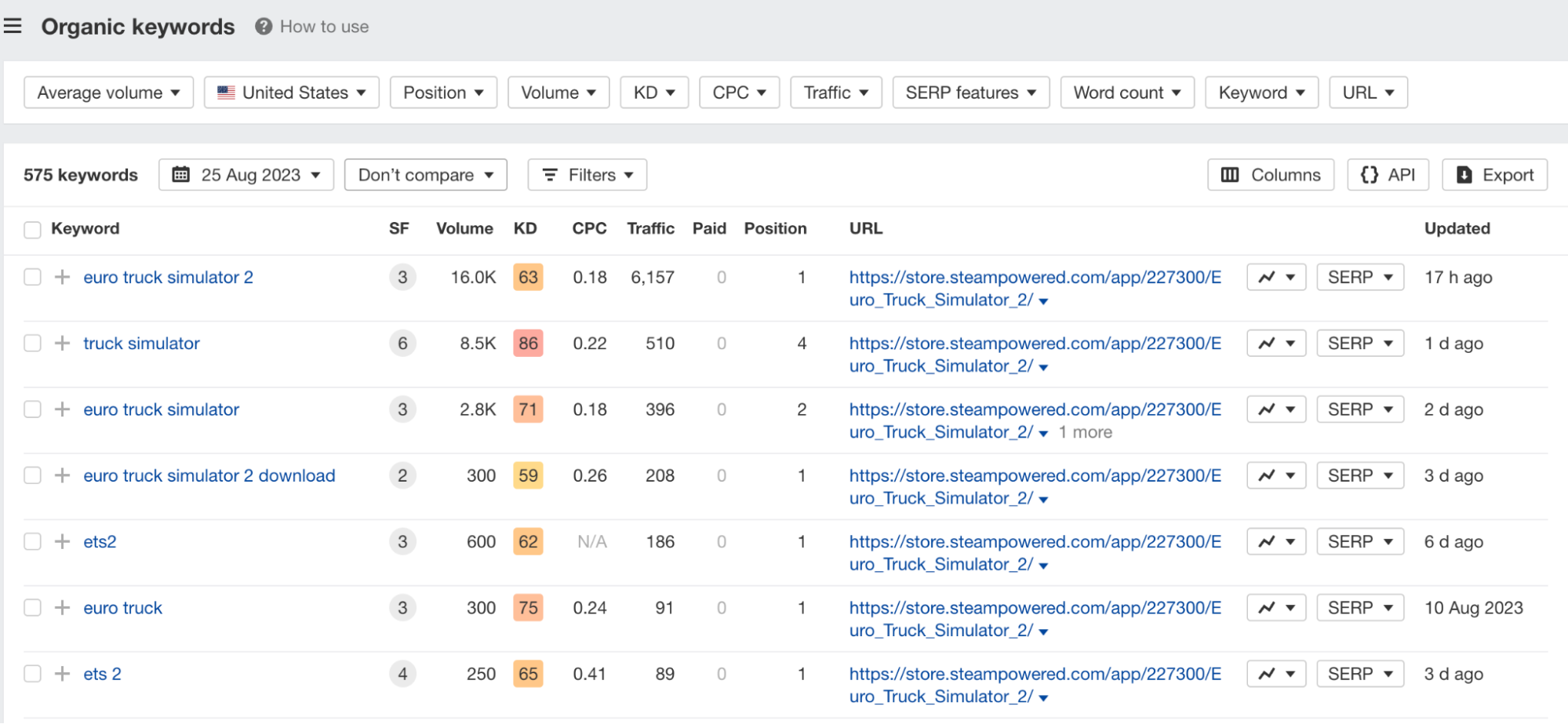This screenshot has height=724, width=1568.
Task: Toggle the select-all keywords checkbox
Action: coord(32,230)
